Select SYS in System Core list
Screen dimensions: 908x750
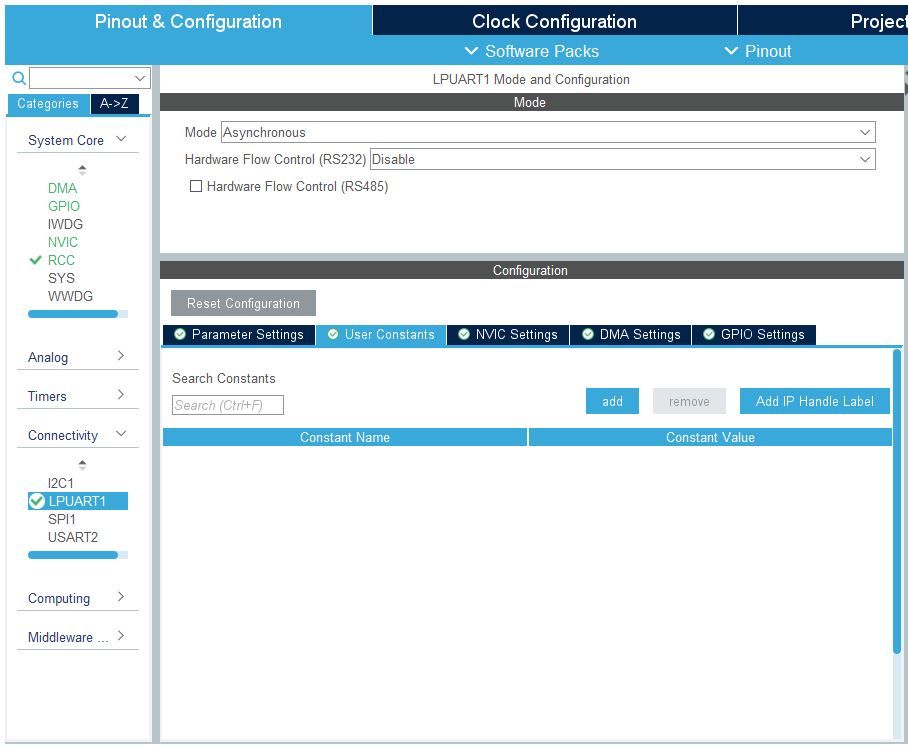[61, 278]
